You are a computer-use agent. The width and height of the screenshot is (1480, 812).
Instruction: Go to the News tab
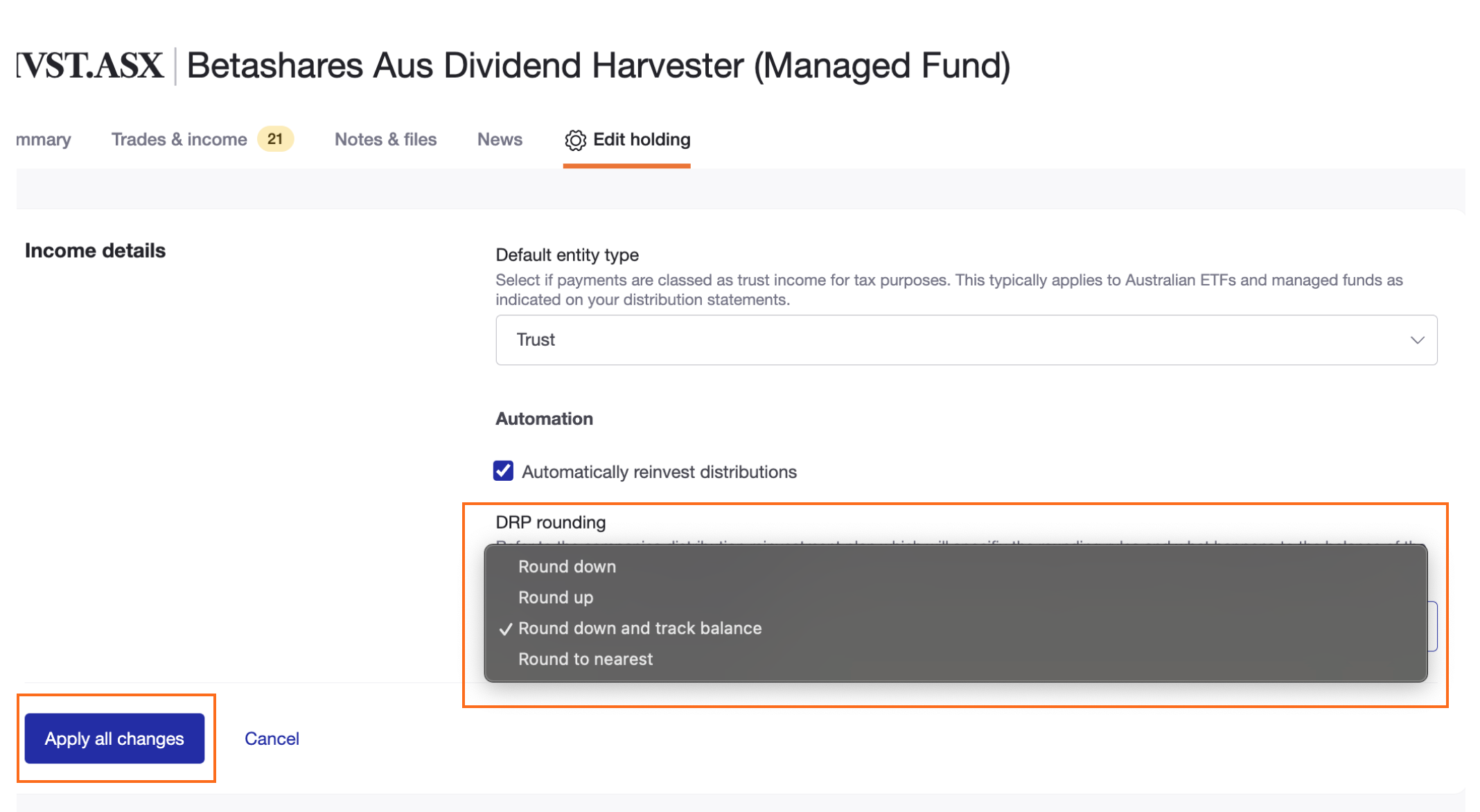tap(500, 140)
